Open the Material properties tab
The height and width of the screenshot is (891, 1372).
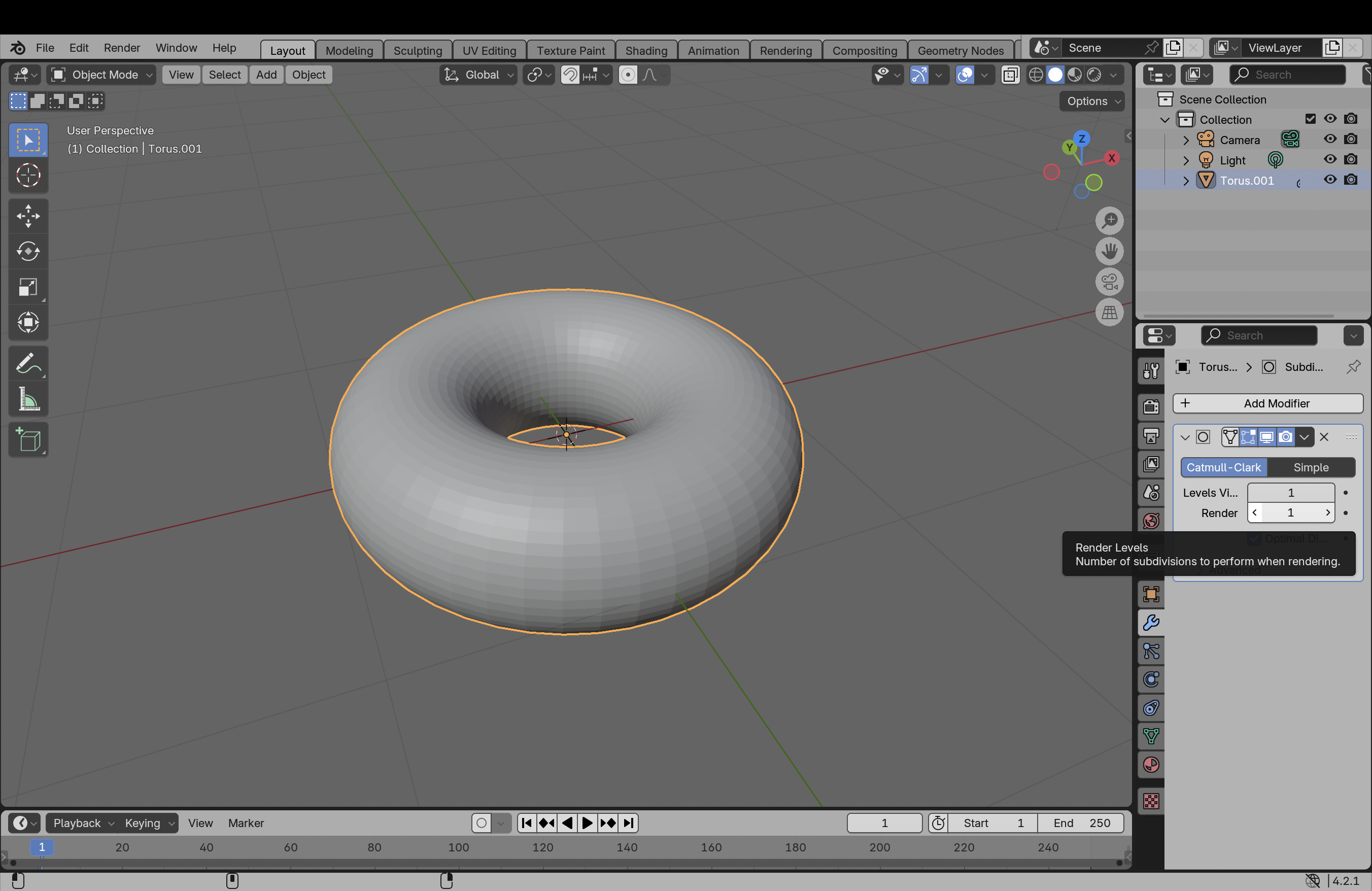pos(1151,765)
